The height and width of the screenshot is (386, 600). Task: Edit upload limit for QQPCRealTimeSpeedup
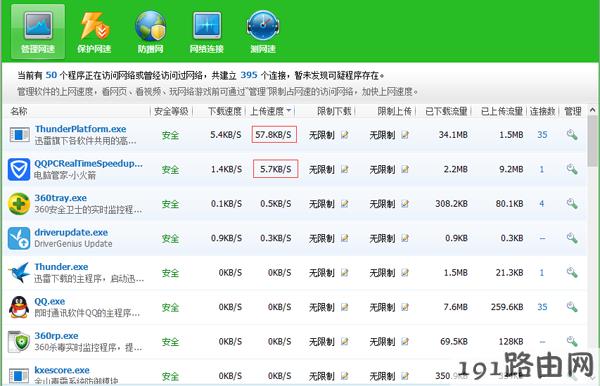[x=405, y=169]
